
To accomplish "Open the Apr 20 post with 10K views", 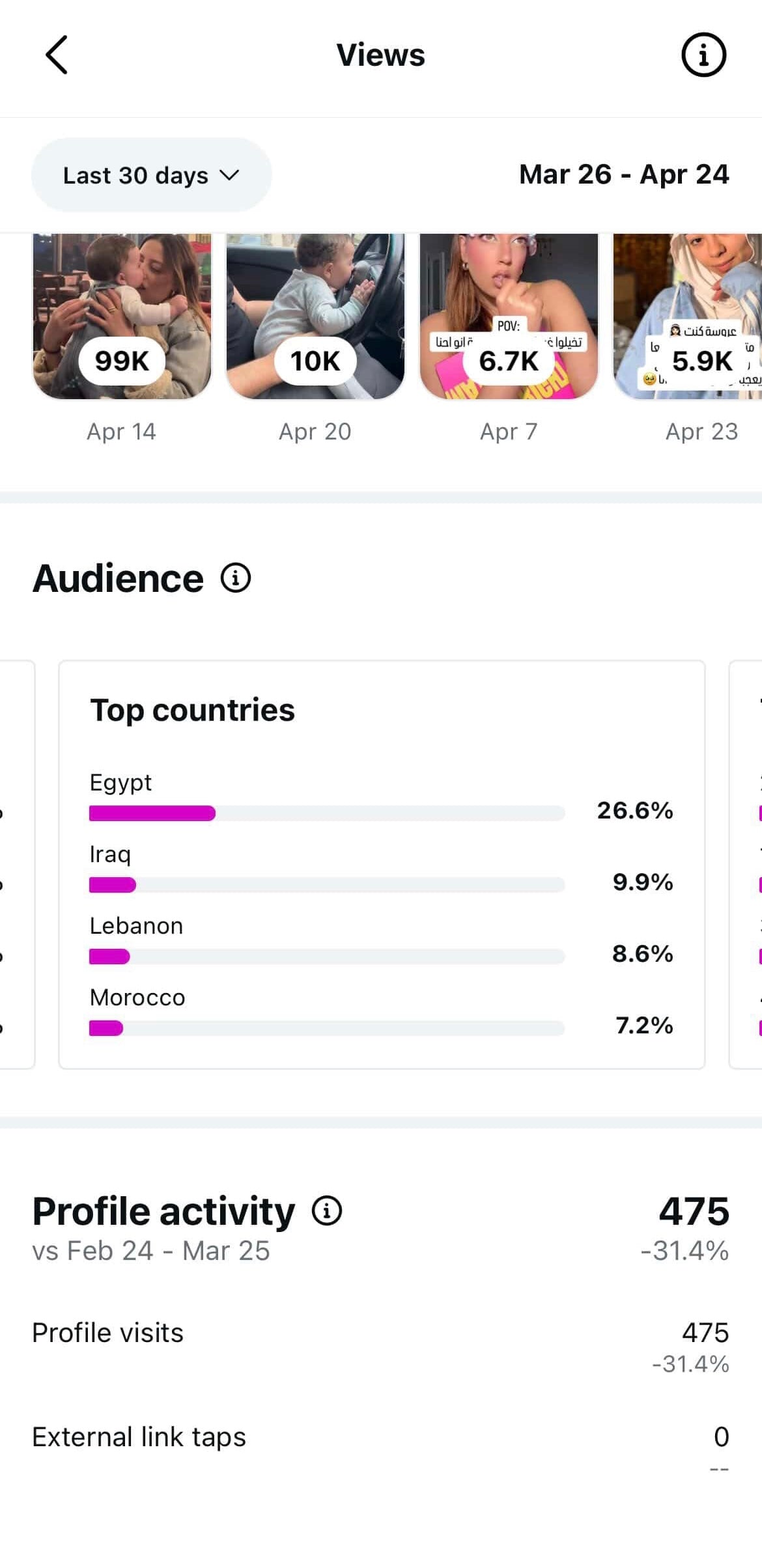I will tap(315, 316).
